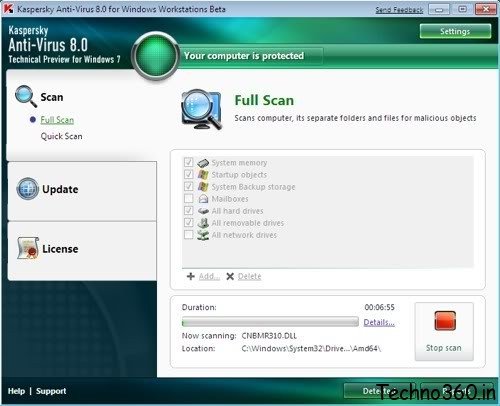Click the scan progress bar
500x406 pixels.
click(x=270, y=322)
